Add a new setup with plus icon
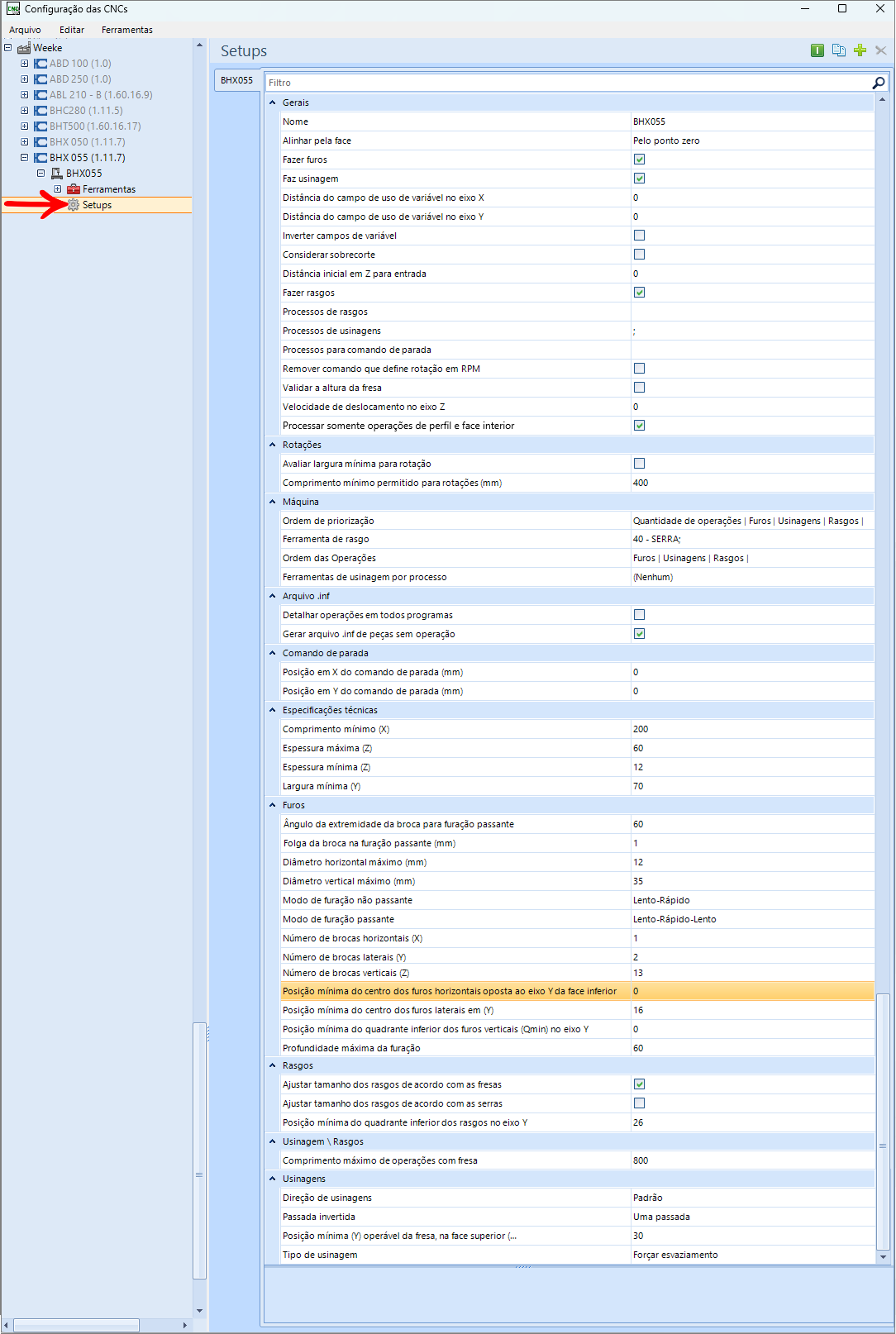896x1334 pixels. pos(860,50)
